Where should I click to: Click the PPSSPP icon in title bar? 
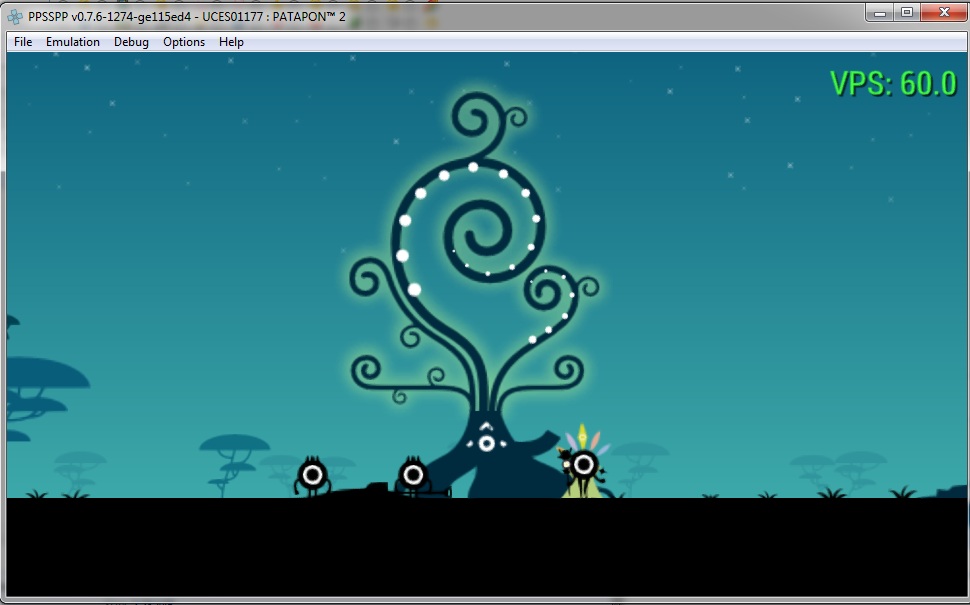15,16
